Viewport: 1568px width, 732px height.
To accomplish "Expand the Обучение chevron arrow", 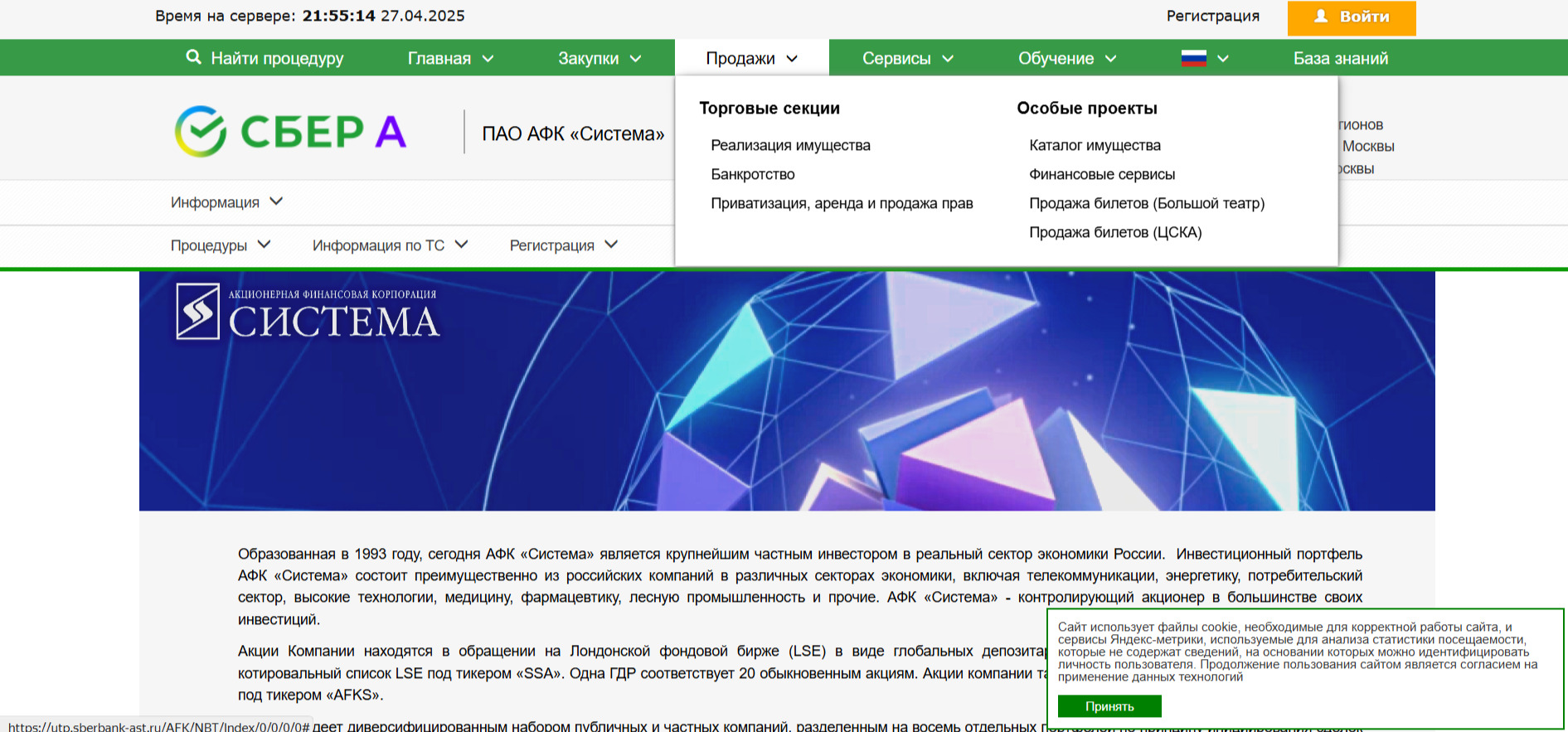I will pyautogui.click(x=1111, y=59).
